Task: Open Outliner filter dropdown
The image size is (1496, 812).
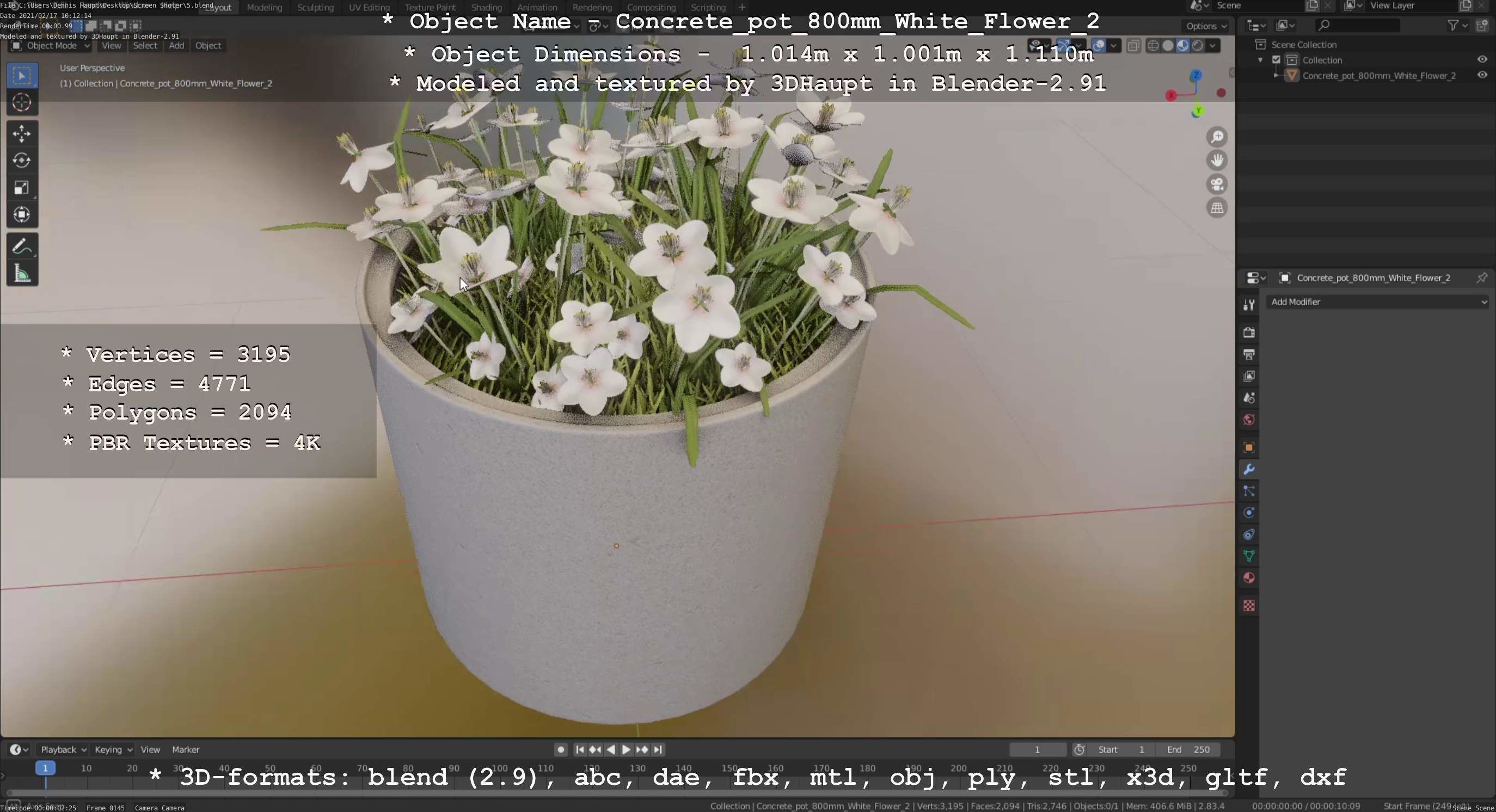Action: [x=1457, y=25]
